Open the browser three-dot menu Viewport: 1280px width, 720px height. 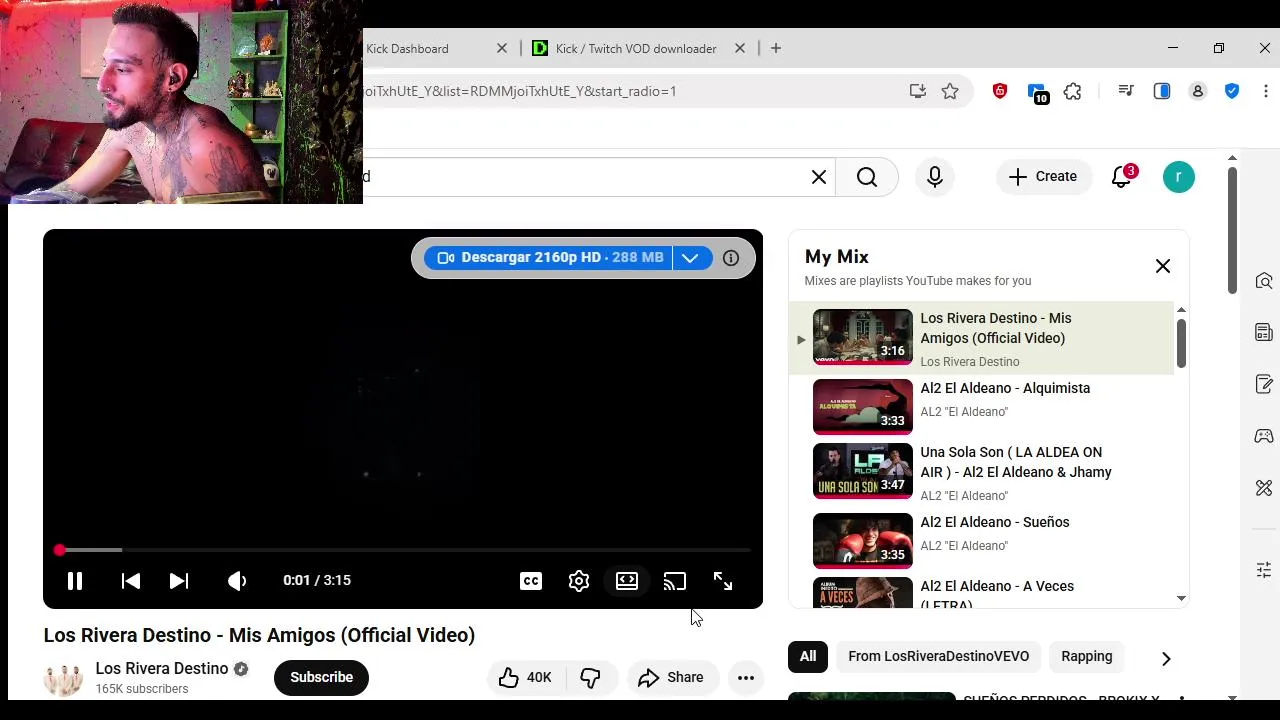coord(1266,91)
